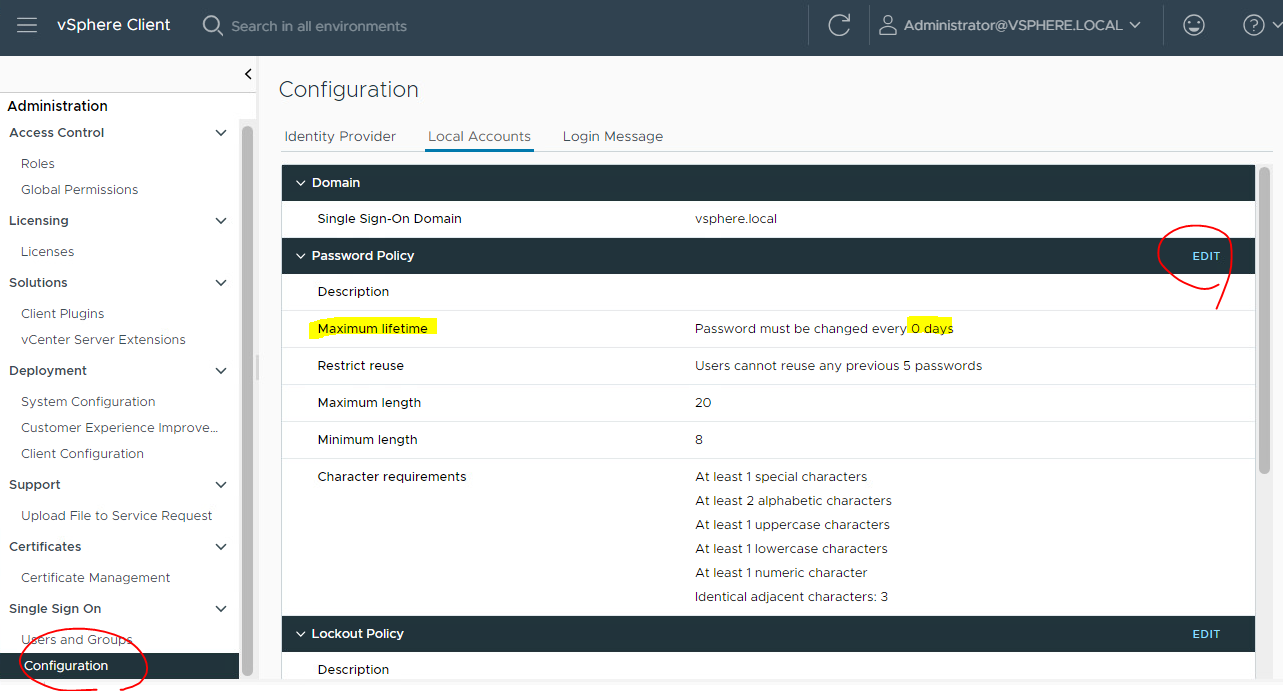This screenshot has width=1283, height=691.
Task: Click 'At least 2 alphabetic characters'
Action: pyautogui.click(x=793, y=501)
